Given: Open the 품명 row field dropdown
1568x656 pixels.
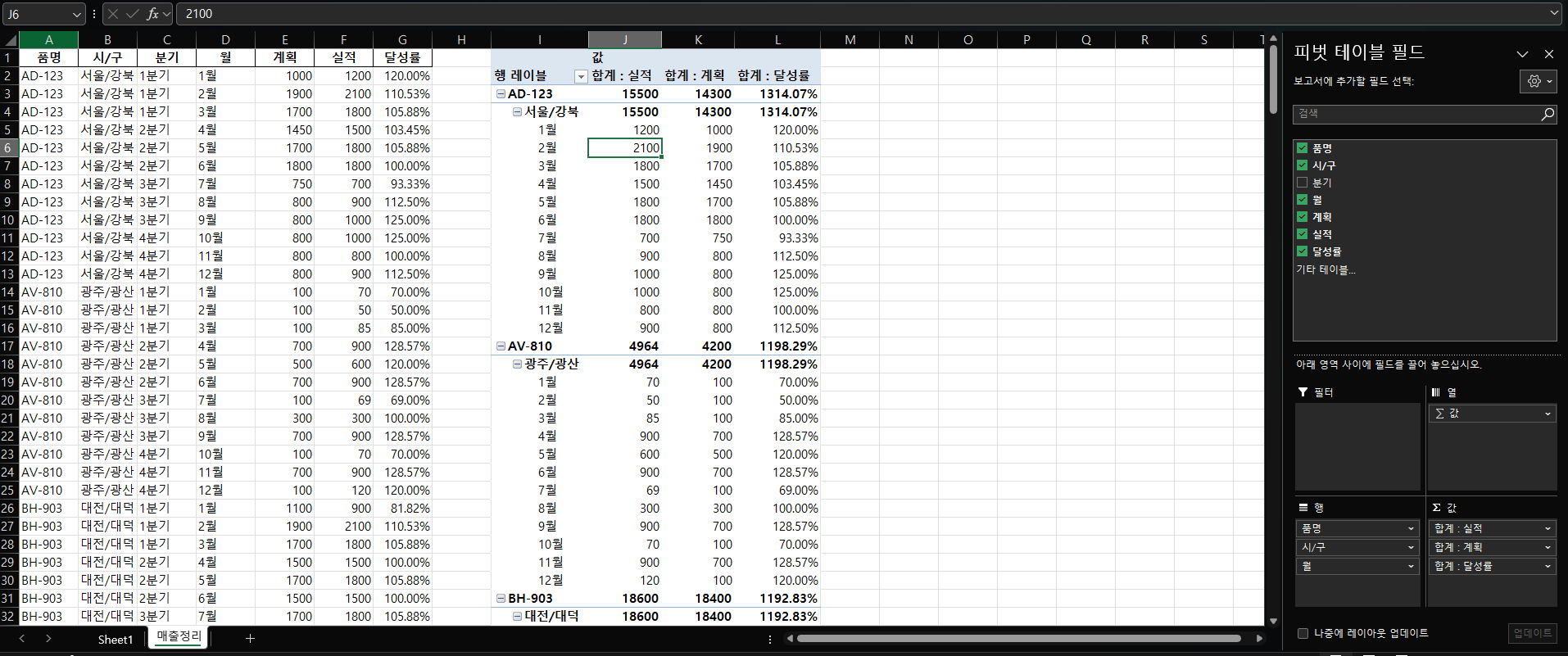Looking at the screenshot, I should click(1411, 529).
